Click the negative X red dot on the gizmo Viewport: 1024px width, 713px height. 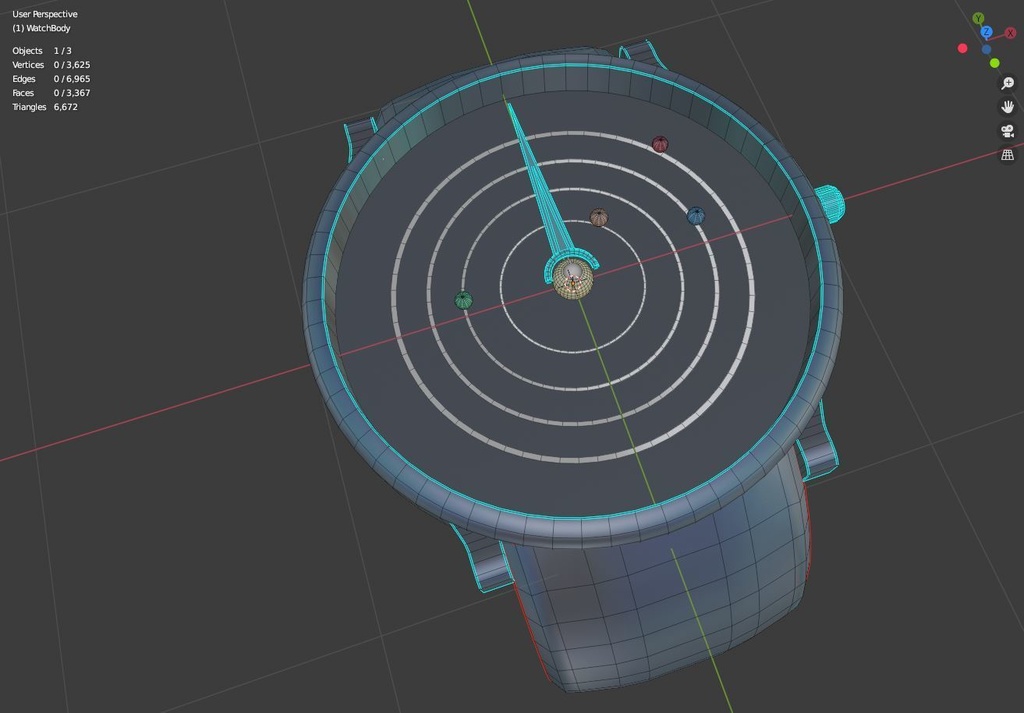[963, 48]
